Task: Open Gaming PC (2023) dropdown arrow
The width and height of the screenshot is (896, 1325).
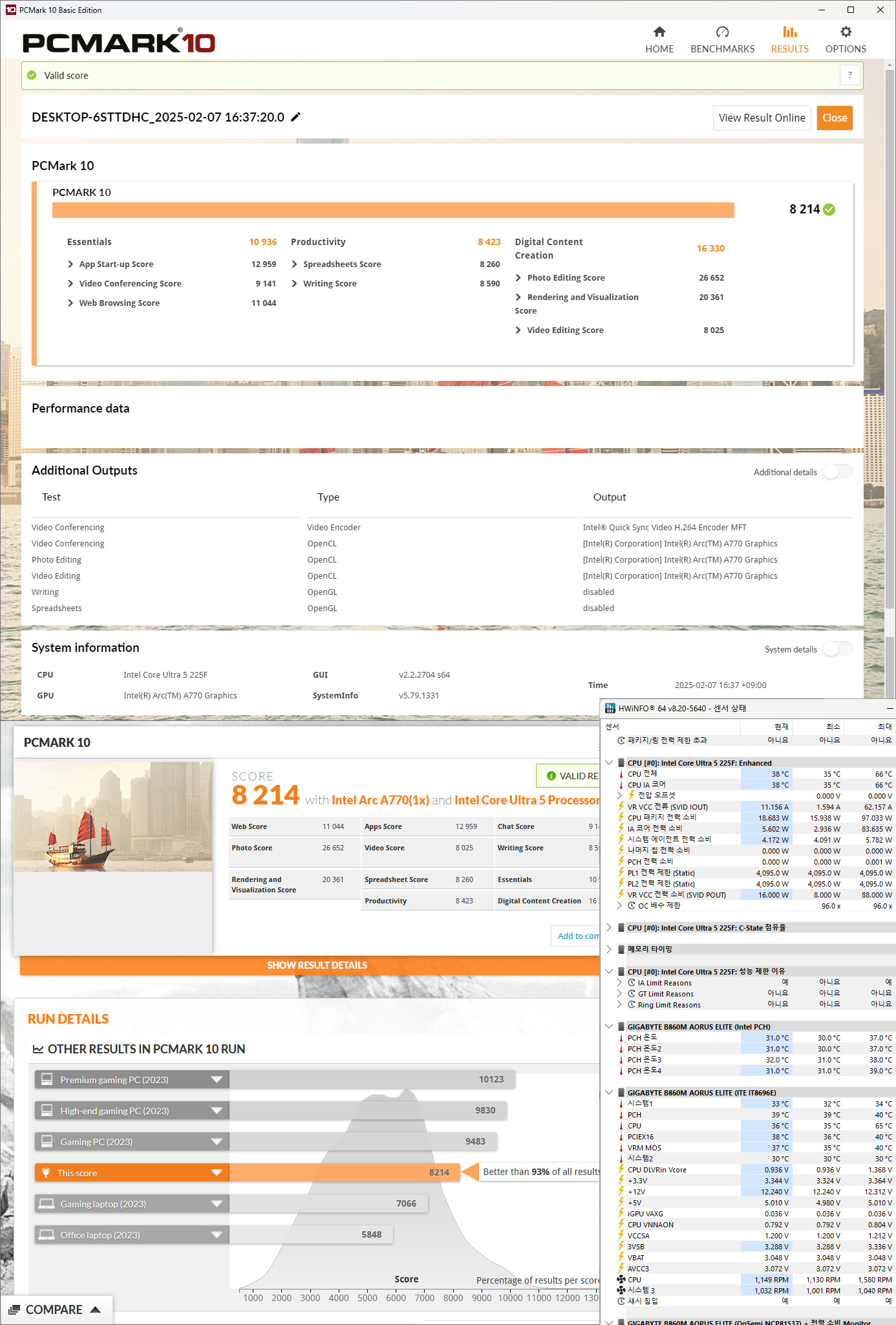Action: pos(217,1141)
